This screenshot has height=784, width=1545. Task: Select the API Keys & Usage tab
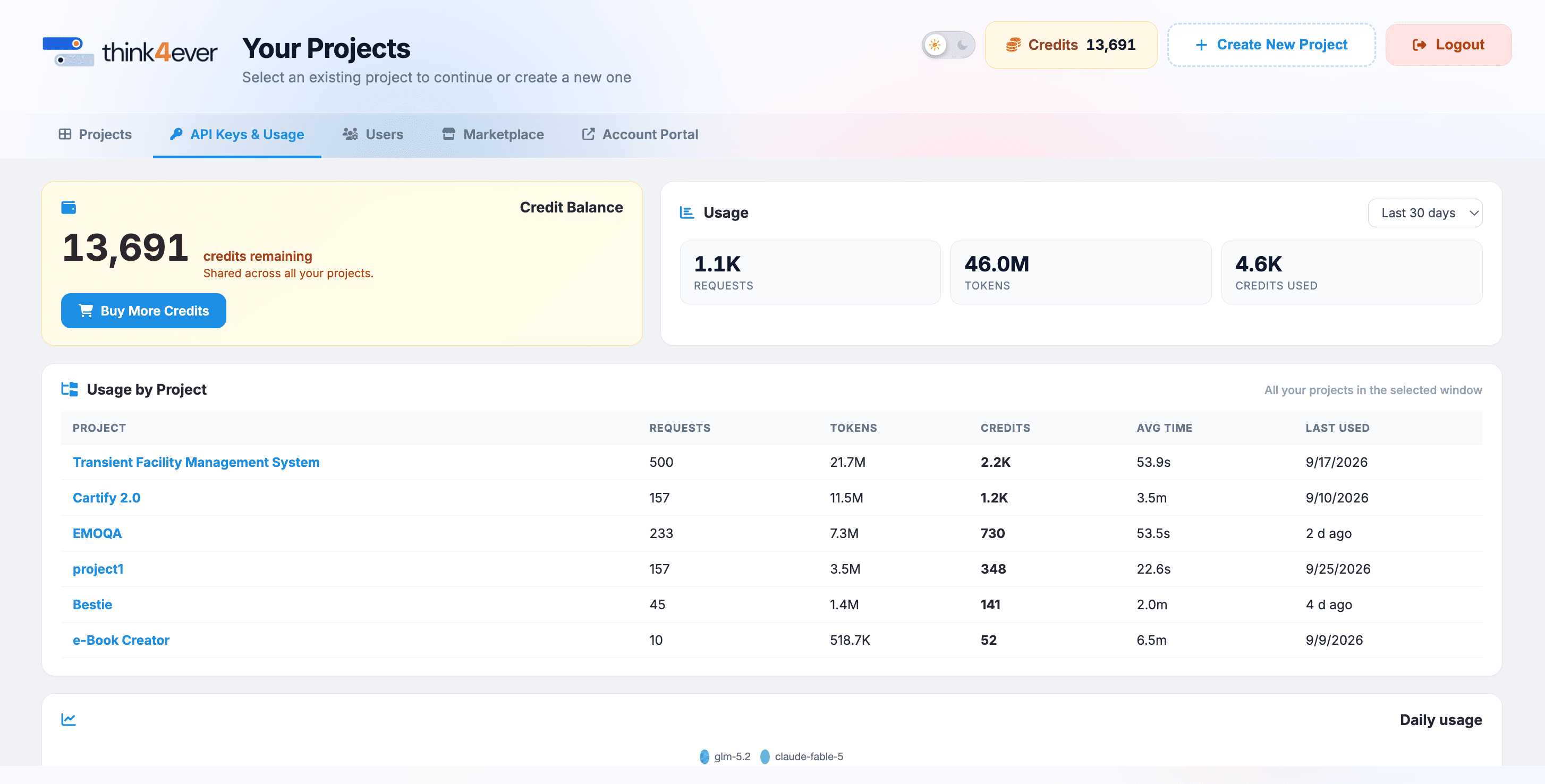(237, 134)
